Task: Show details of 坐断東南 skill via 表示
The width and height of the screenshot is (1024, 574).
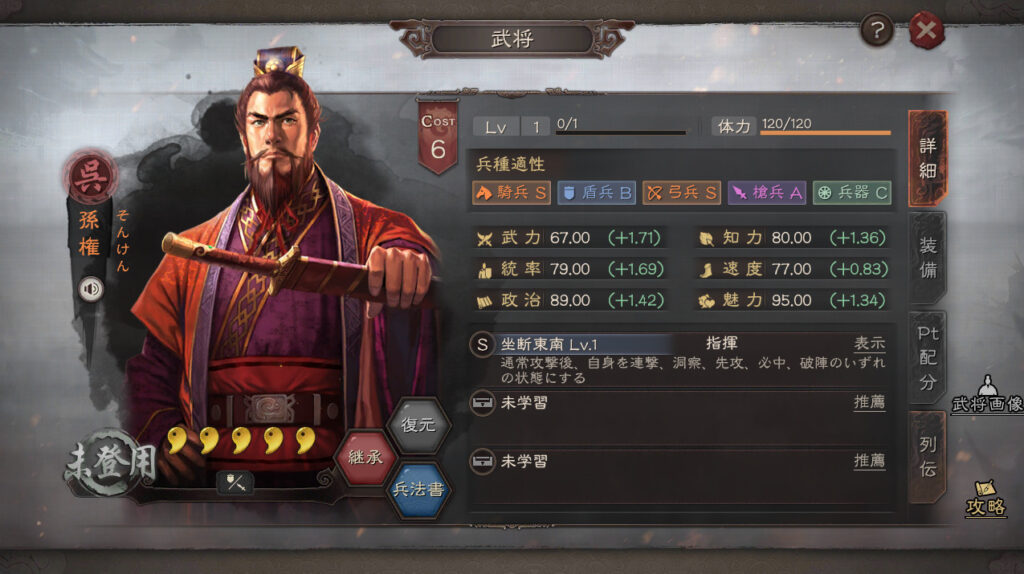Action: click(x=869, y=343)
